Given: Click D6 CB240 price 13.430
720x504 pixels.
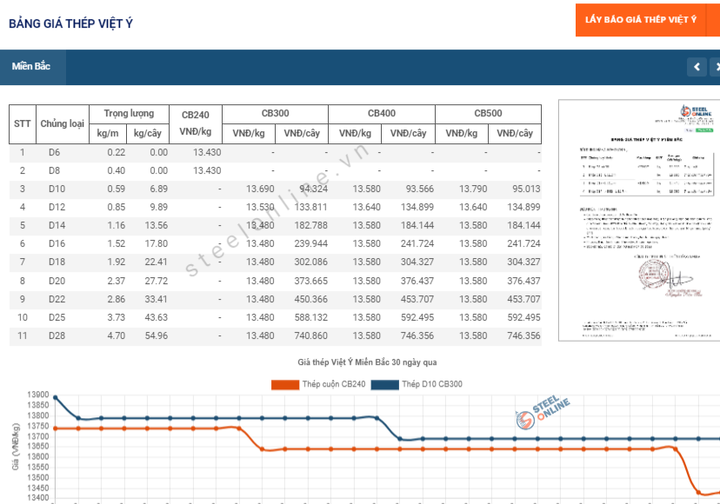Looking at the screenshot, I should click(x=207, y=152).
